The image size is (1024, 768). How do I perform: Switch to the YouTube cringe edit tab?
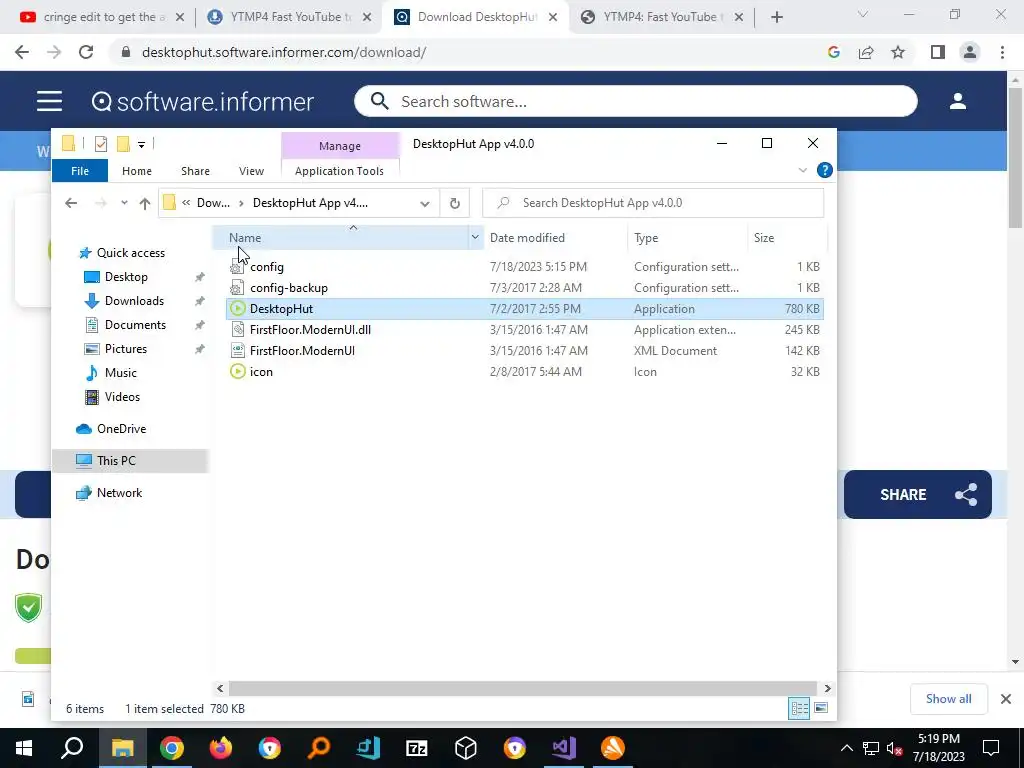103,17
